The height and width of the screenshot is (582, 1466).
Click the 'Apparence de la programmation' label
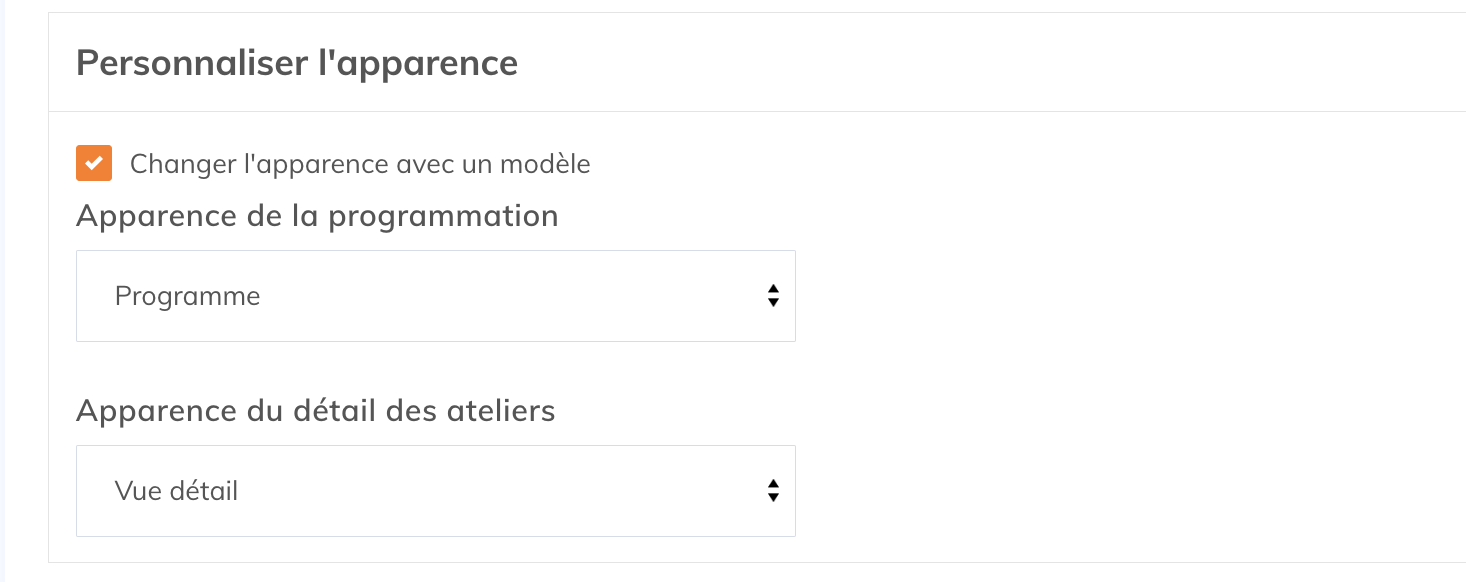pyautogui.click(x=317, y=215)
